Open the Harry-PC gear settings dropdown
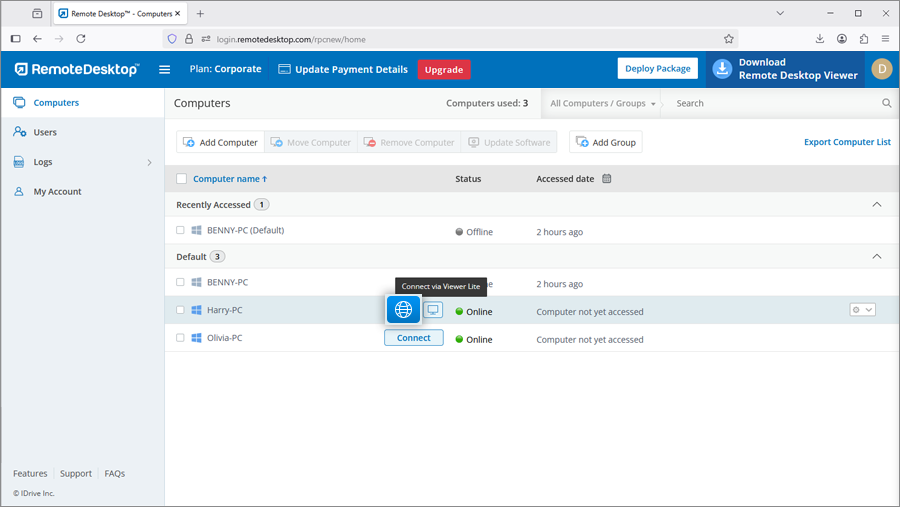The image size is (900, 507). pos(862,310)
